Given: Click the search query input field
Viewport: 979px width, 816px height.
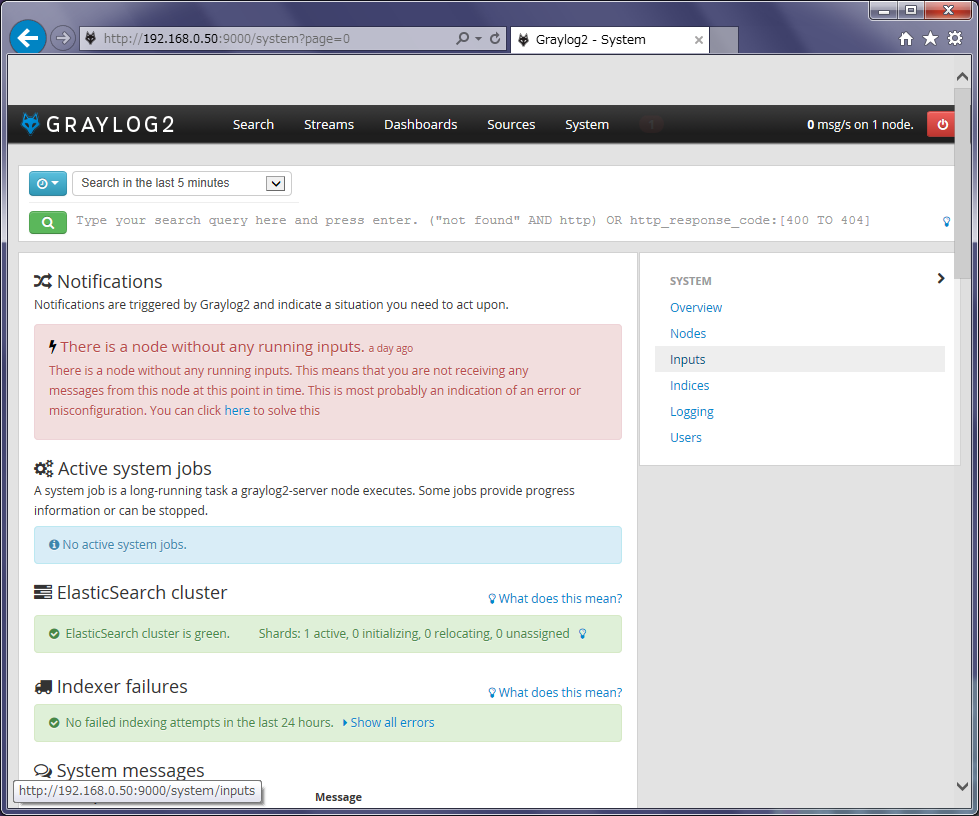Looking at the screenshot, I should click(x=503, y=221).
